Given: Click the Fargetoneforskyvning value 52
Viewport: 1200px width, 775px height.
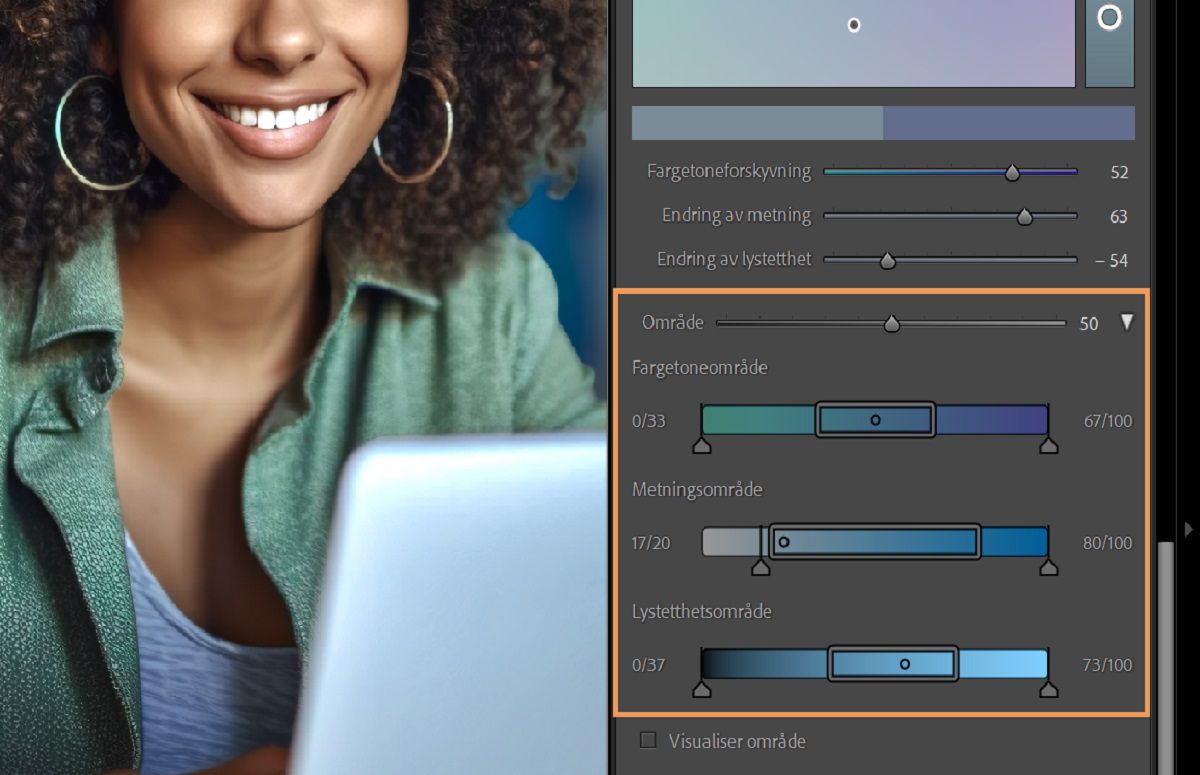Looking at the screenshot, I should (1119, 173).
